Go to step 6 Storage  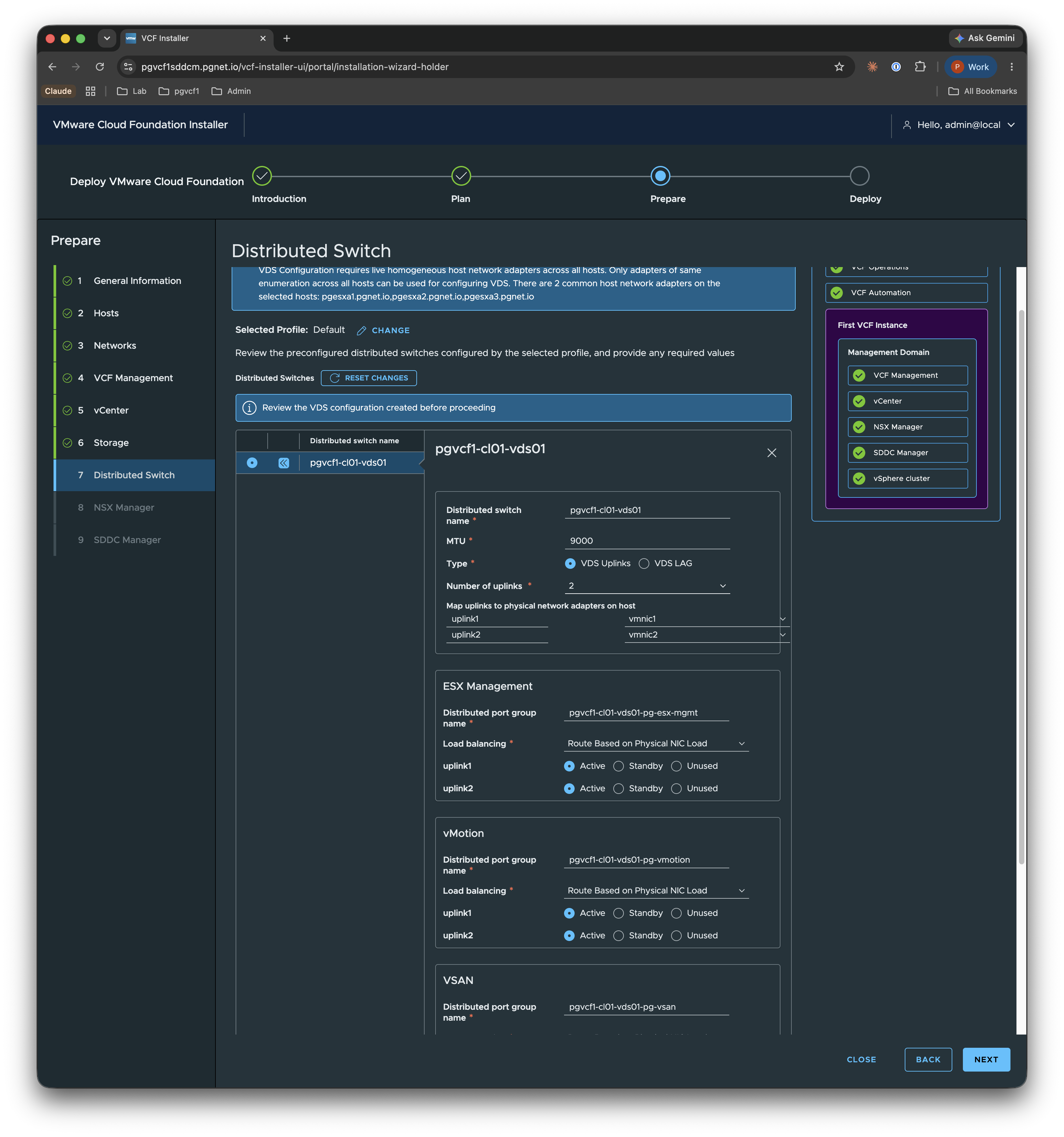pos(134,443)
